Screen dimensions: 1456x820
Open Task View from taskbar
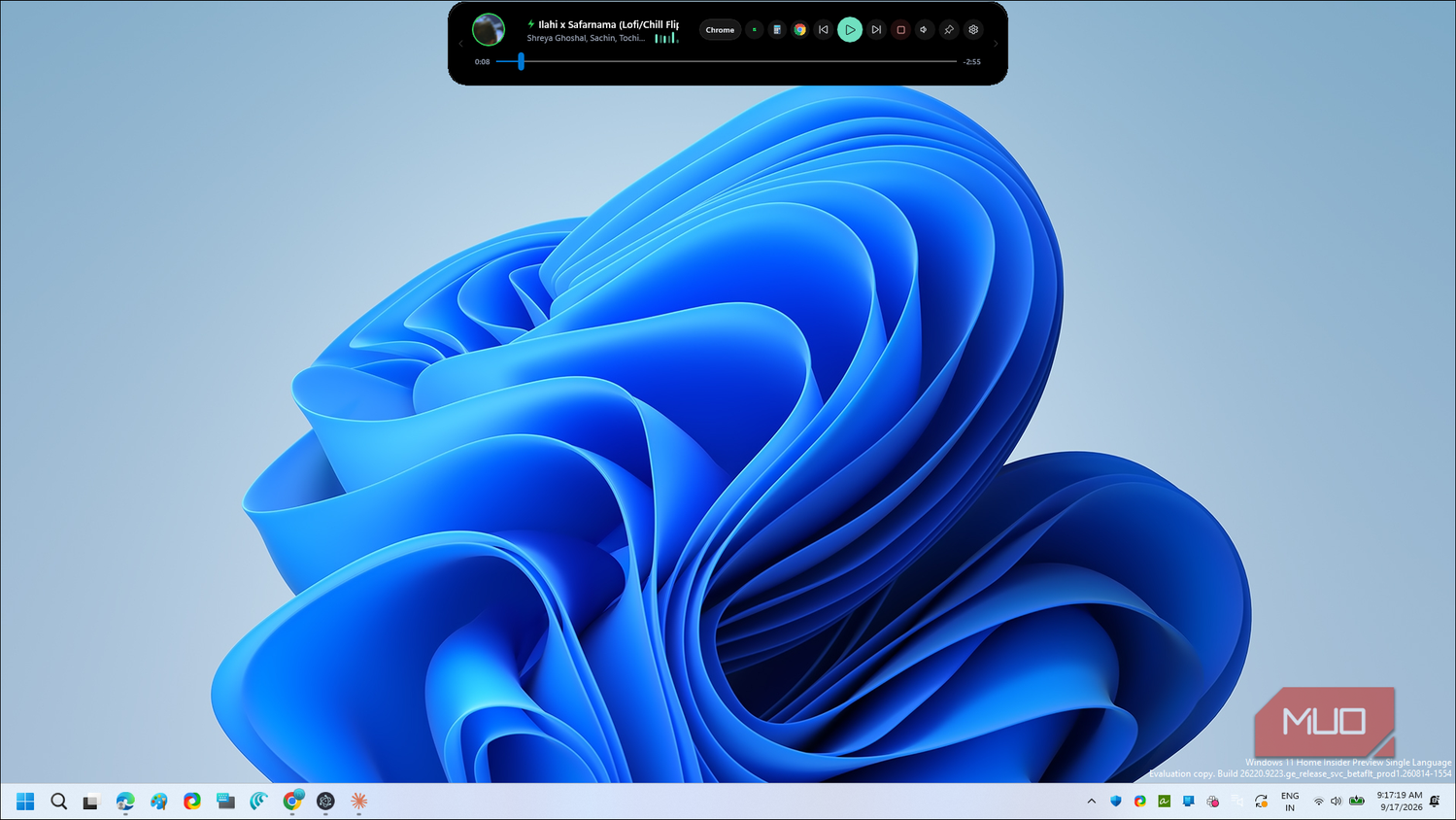[90, 802]
